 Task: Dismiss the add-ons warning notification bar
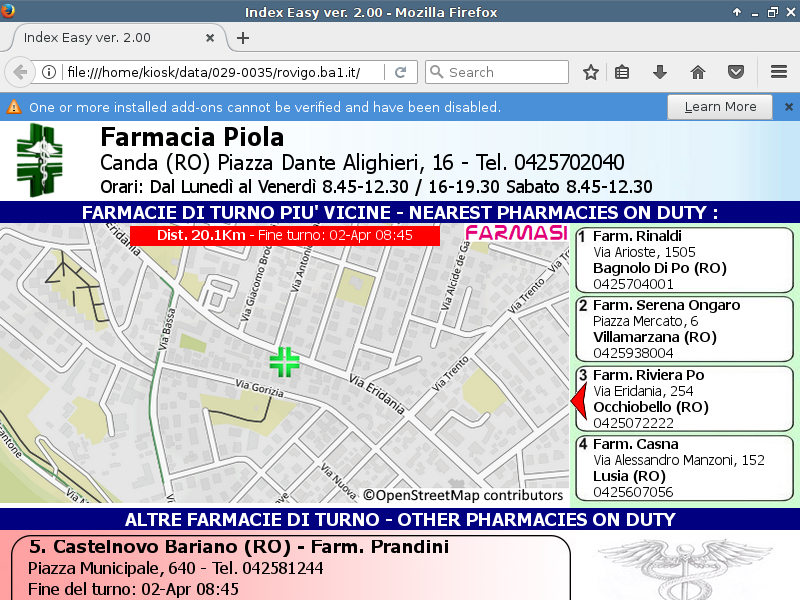pos(788,107)
